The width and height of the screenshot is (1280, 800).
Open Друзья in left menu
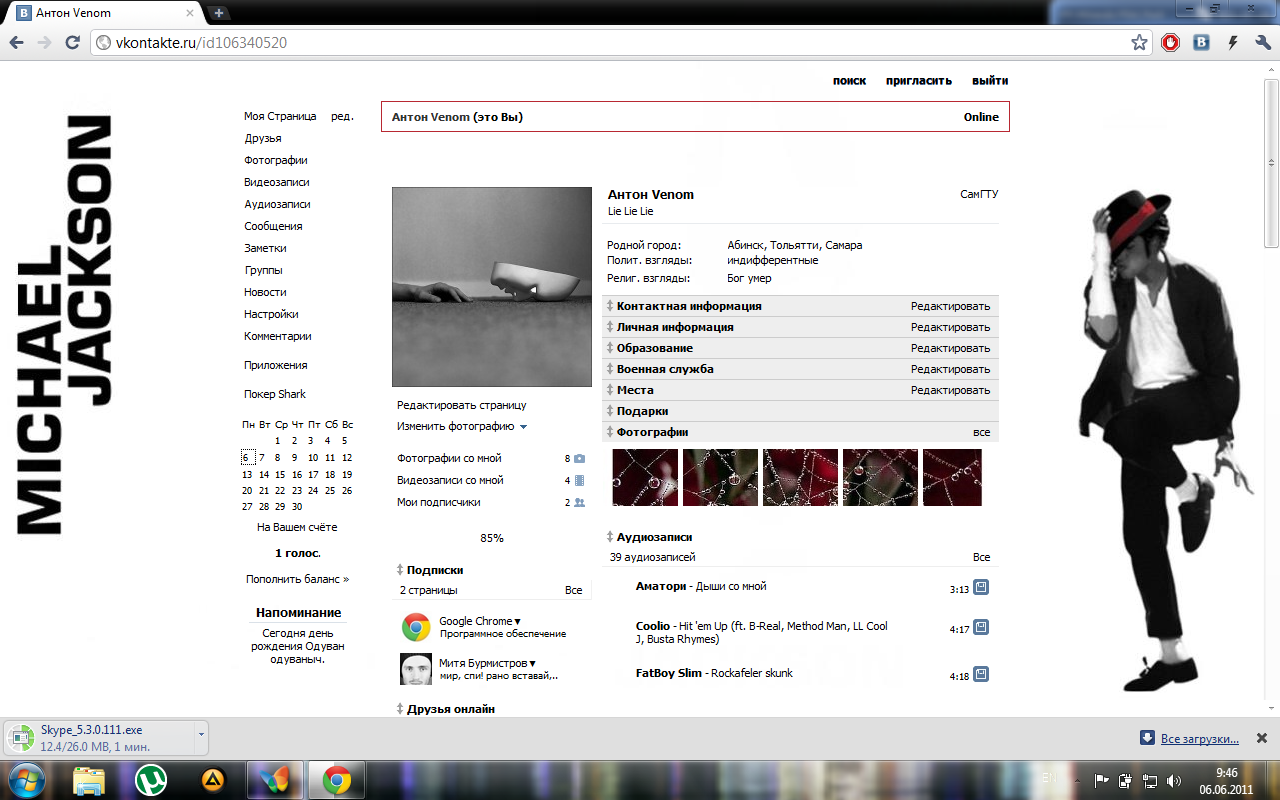point(263,139)
